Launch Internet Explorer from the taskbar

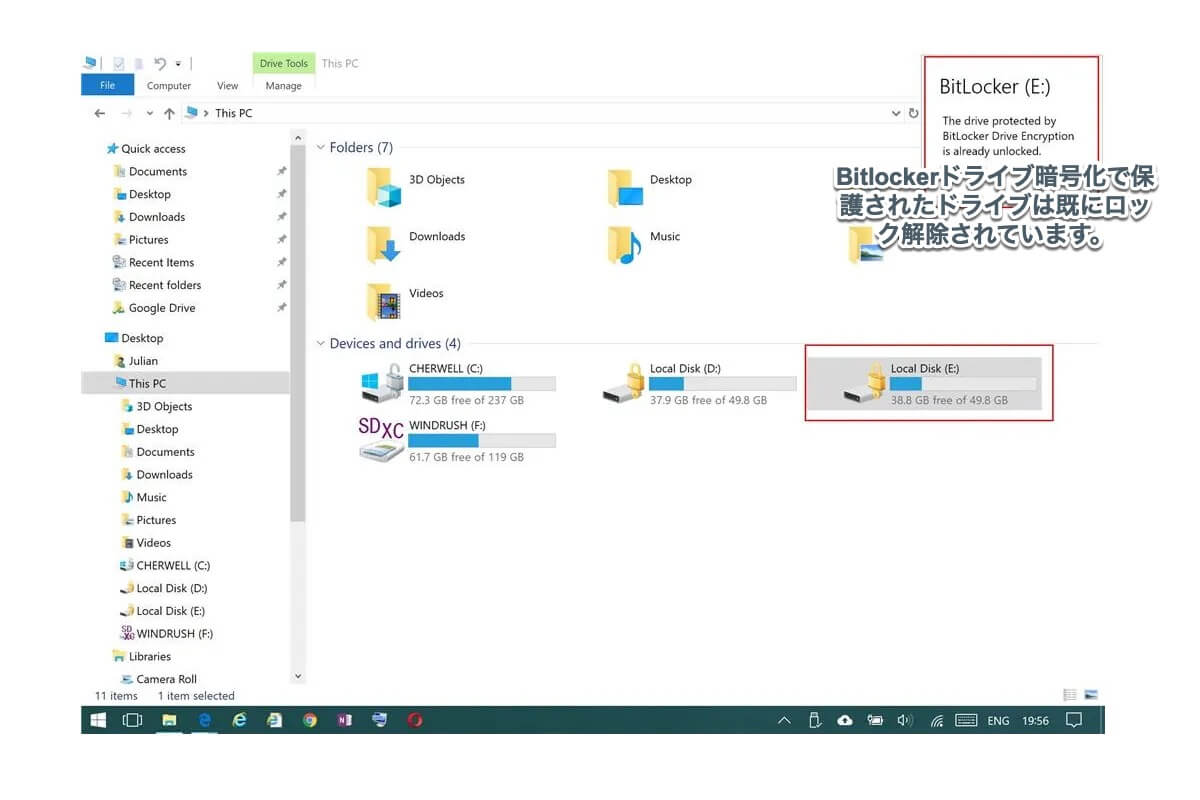click(239, 720)
